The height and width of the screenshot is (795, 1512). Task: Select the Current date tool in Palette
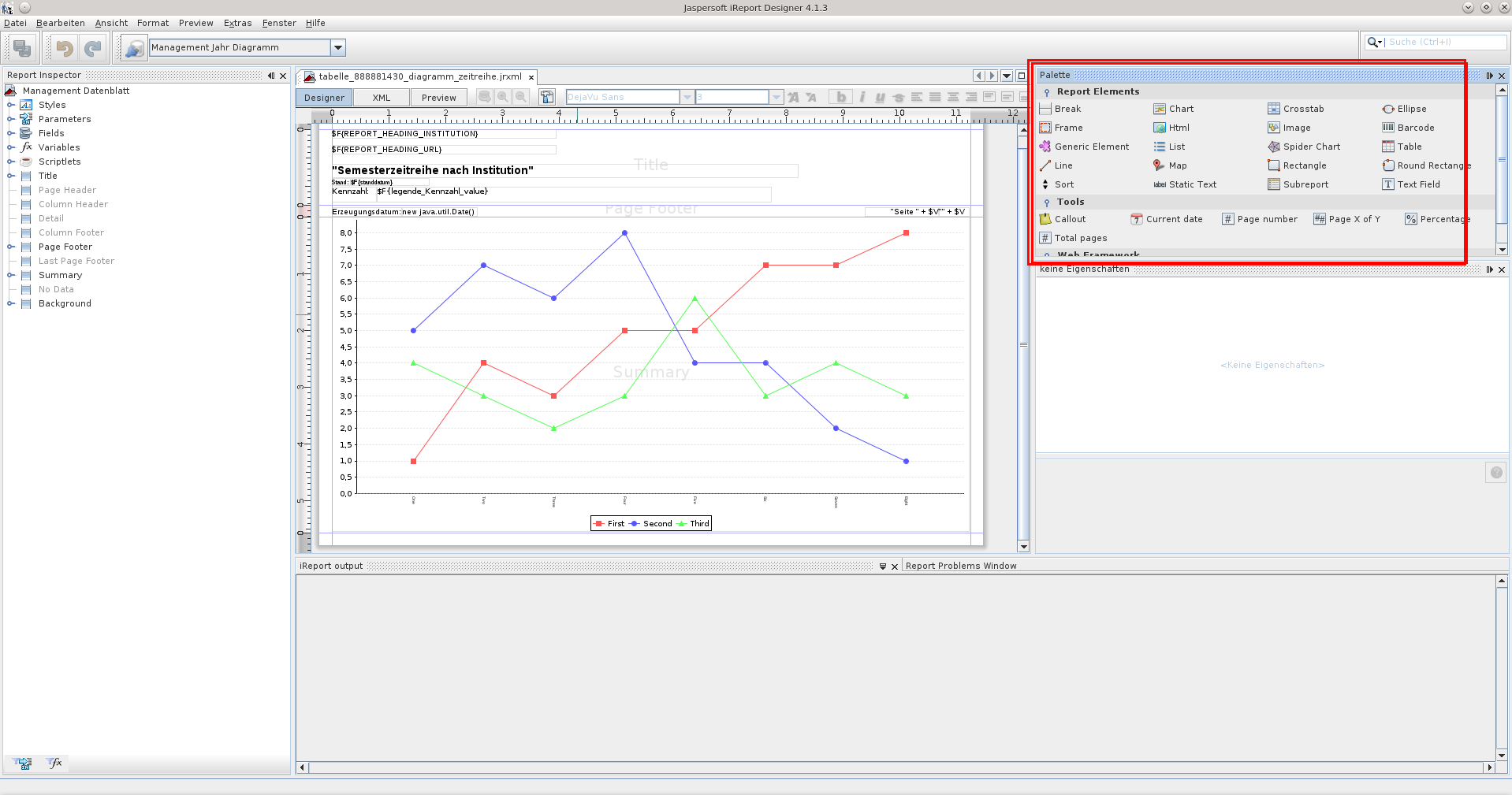click(x=1167, y=219)
